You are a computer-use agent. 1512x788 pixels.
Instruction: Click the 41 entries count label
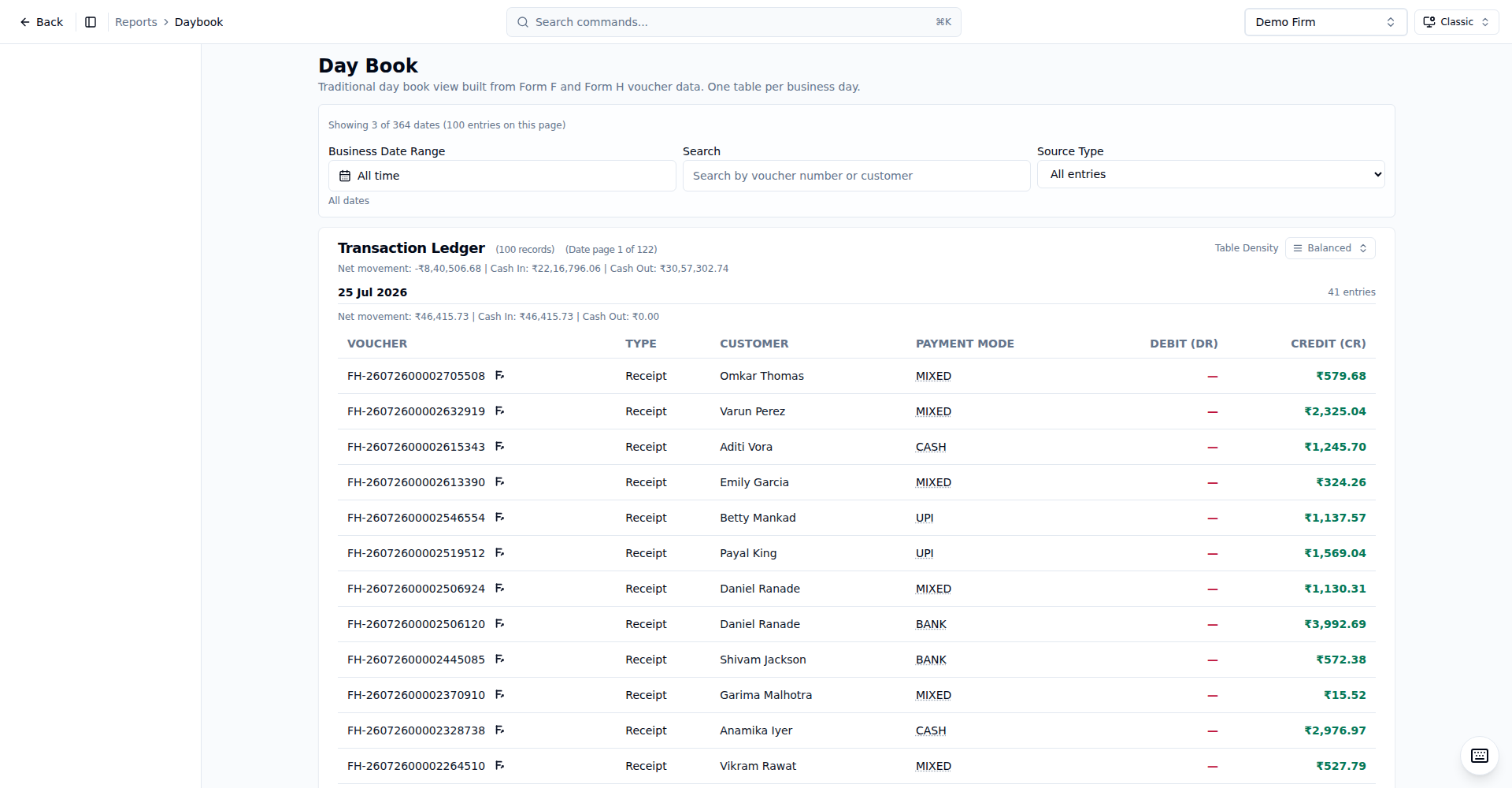1351,292
